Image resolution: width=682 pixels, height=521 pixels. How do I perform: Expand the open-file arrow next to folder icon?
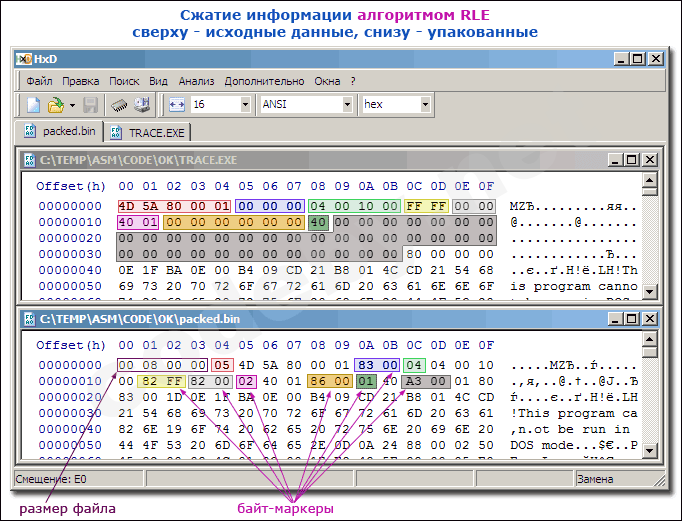[x=72, y=105]
